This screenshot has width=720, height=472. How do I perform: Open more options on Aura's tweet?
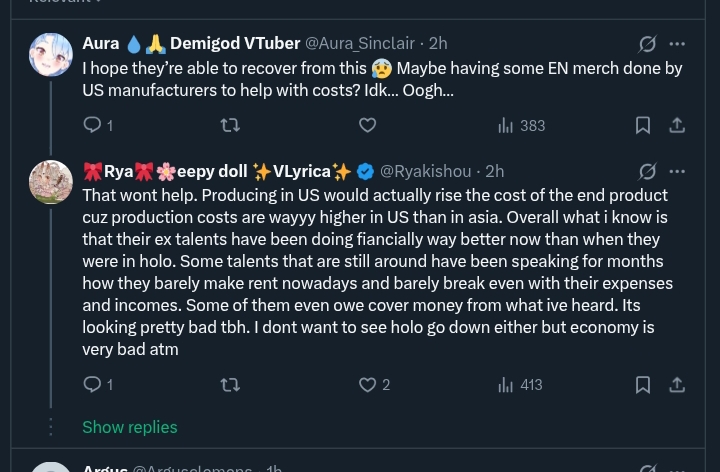(677, 44)
